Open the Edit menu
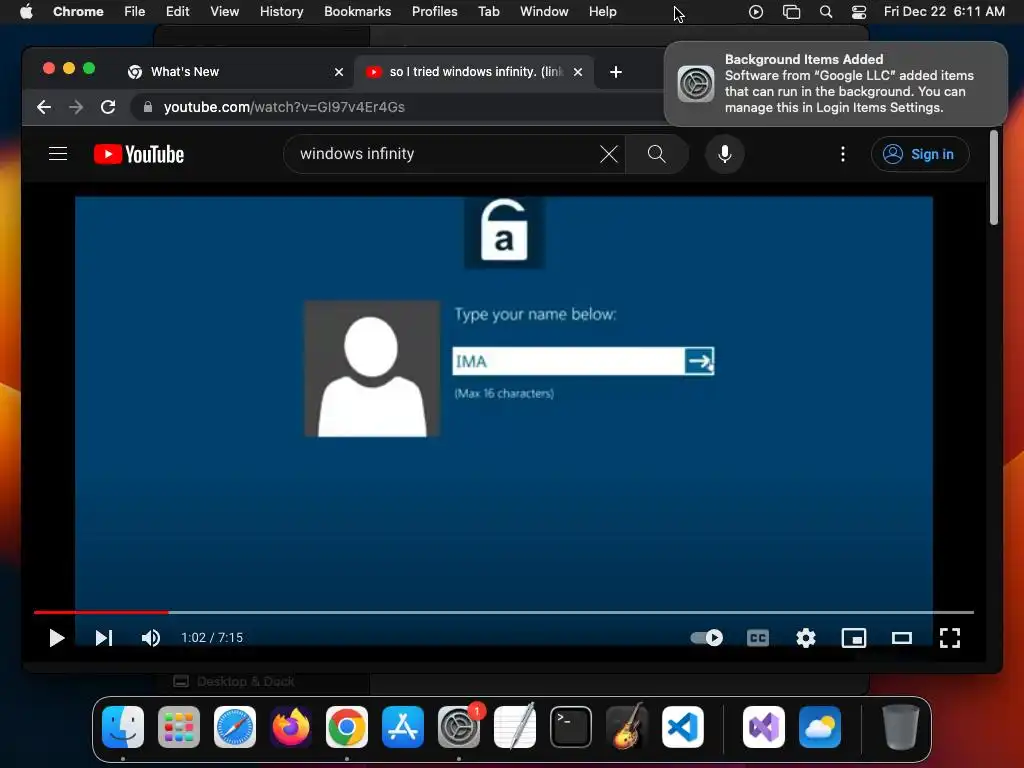 177,12
